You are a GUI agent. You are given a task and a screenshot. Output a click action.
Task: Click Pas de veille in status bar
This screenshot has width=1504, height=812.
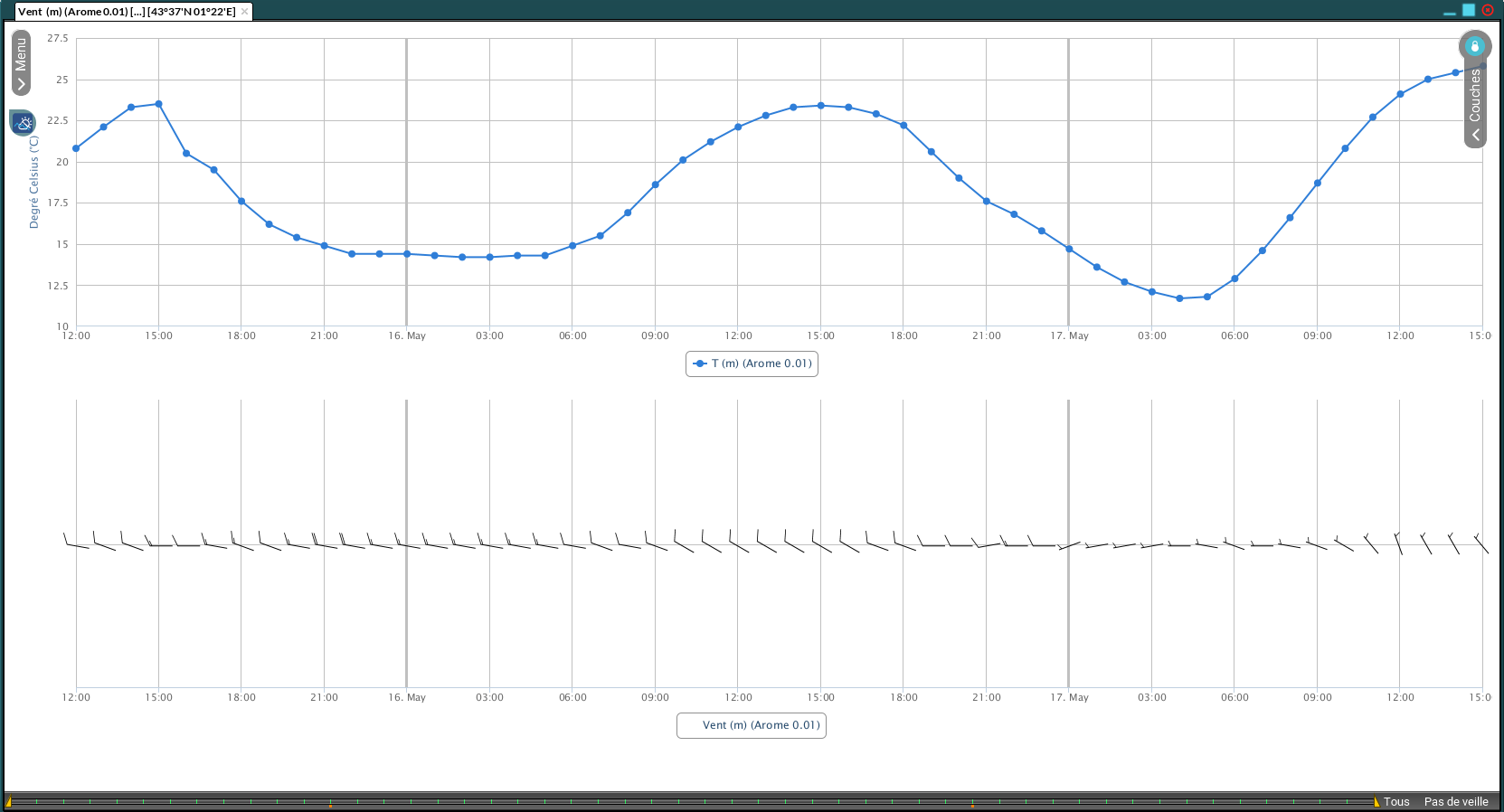(x=1455, y=802)
